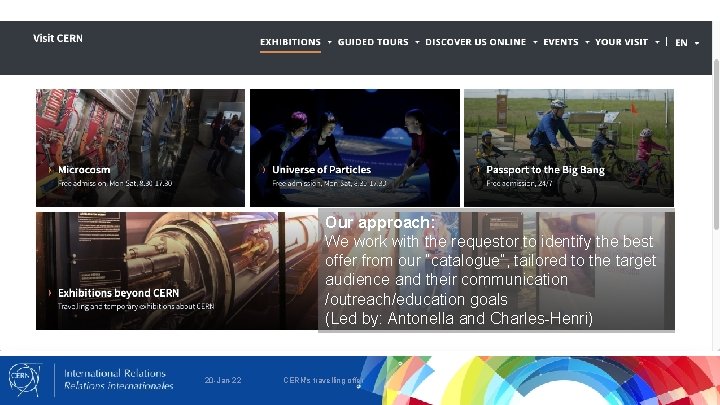The image size is (720, 405).
Task: Open the Exhibitions menu item
Action: (290, 42)
